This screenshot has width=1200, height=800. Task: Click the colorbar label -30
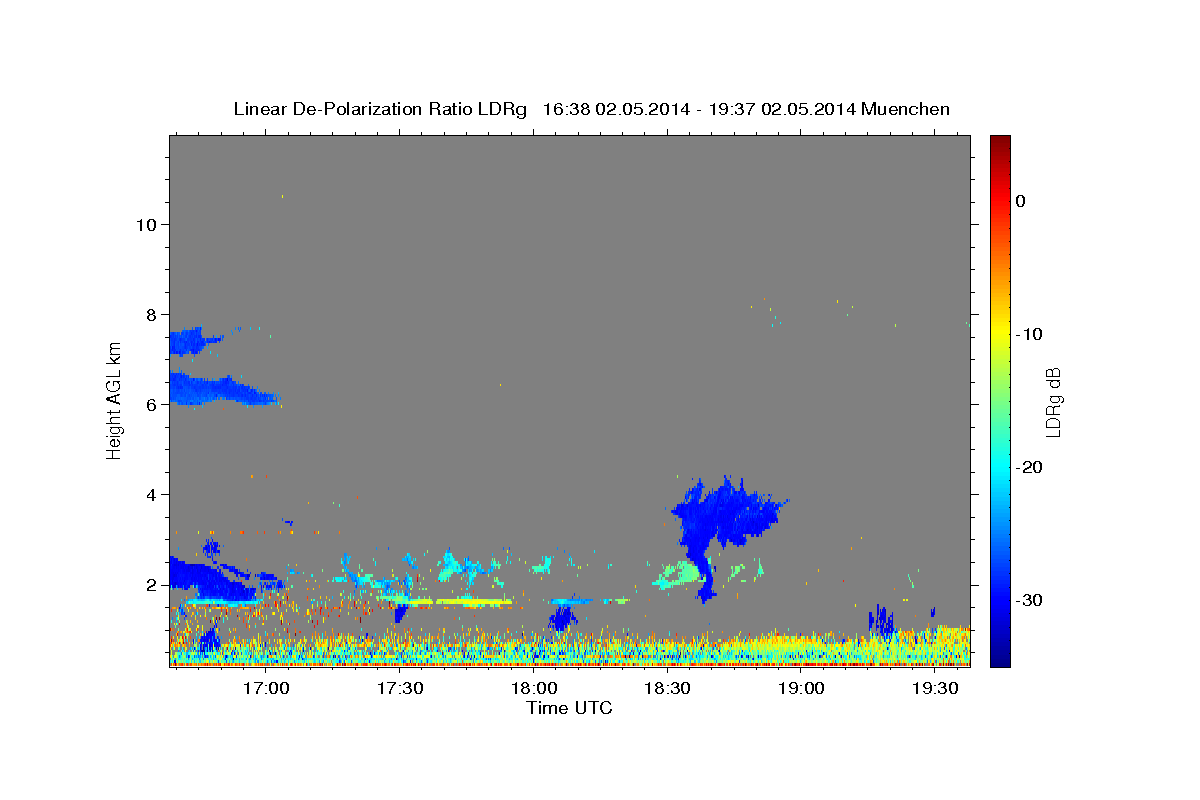[x=1028, y=600]
